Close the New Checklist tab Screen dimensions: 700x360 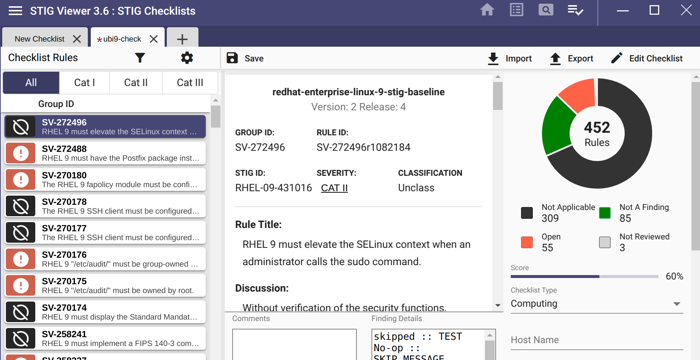tap(77, 39)
